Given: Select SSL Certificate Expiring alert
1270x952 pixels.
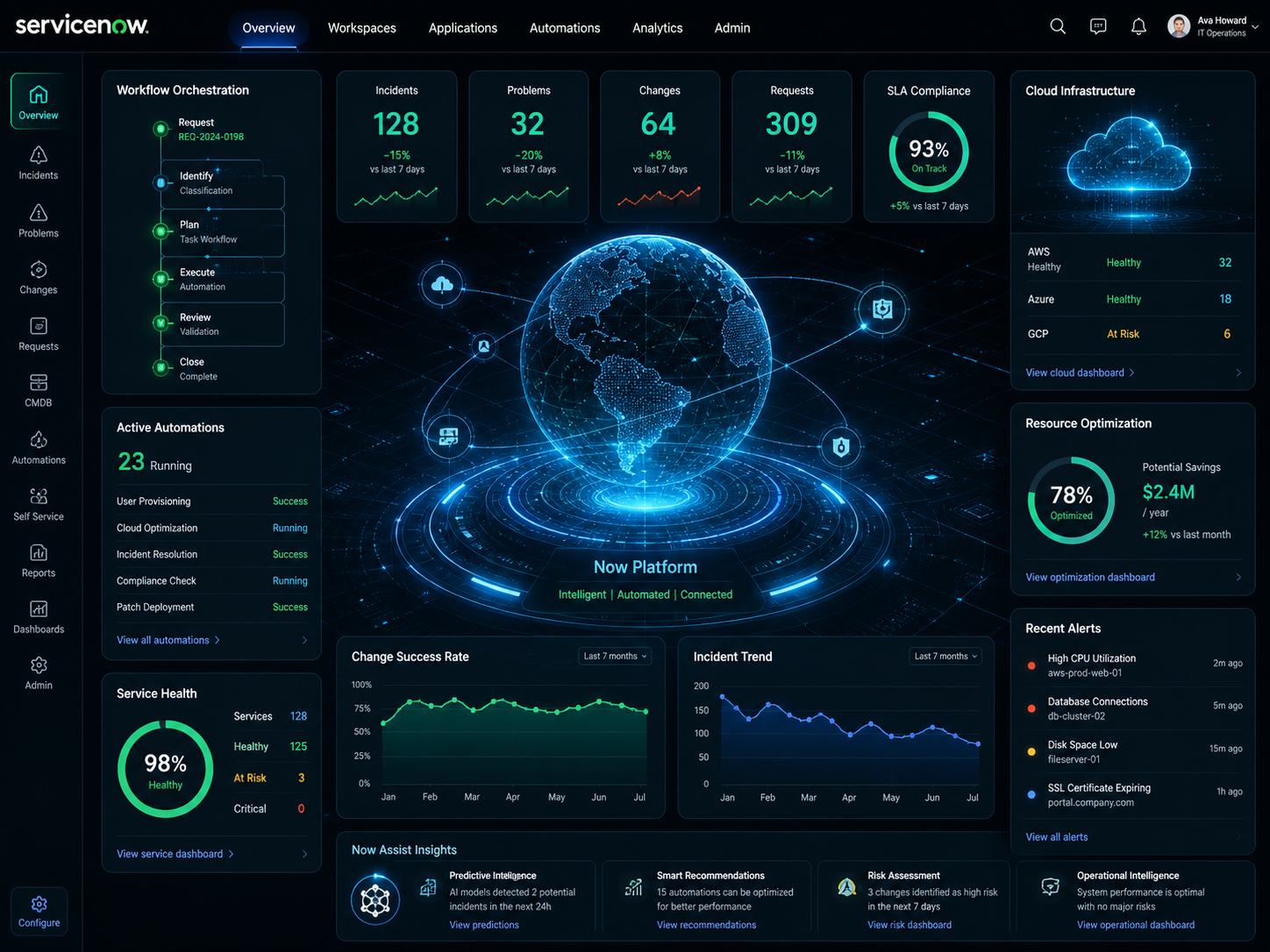Looking at the screenshot, I should [x=1133, y=795].
